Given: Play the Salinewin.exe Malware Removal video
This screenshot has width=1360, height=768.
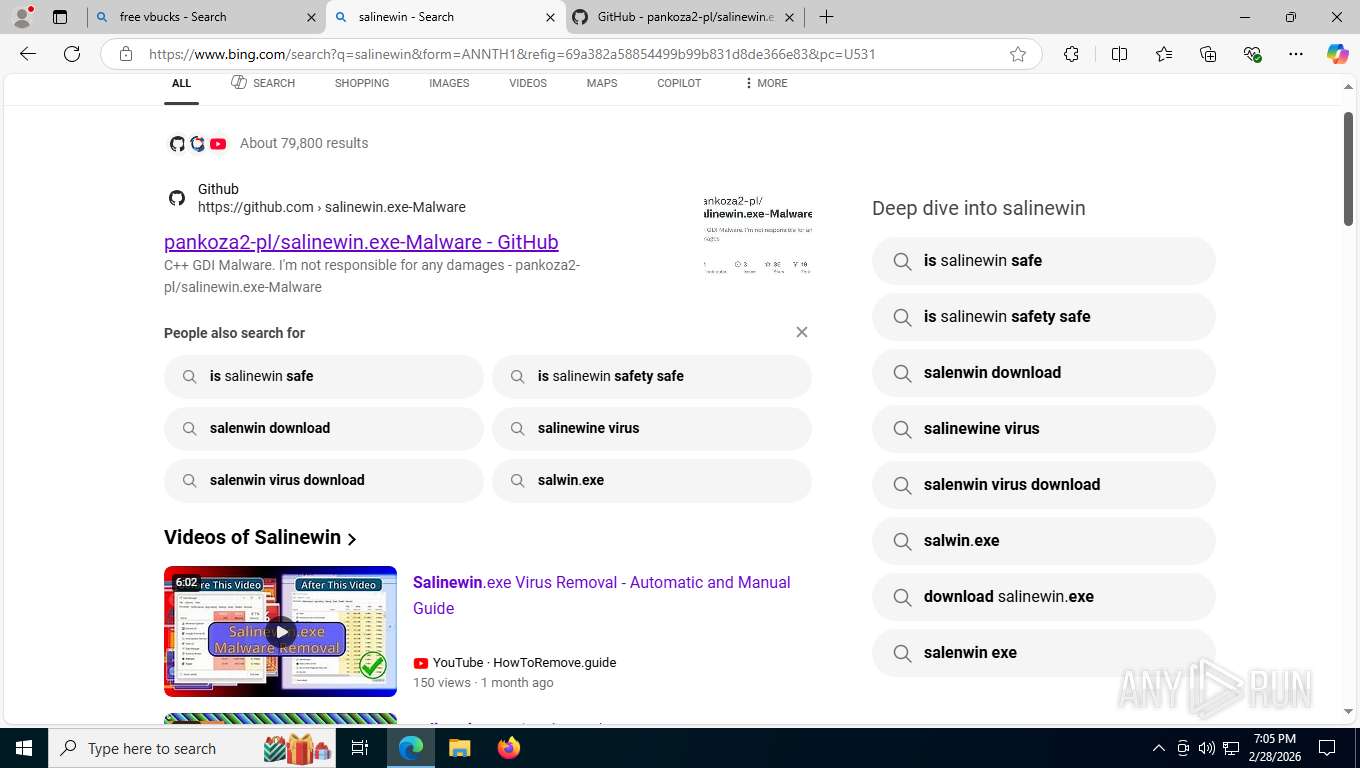Looking at the screenshot, I should [x=280, y=632].
